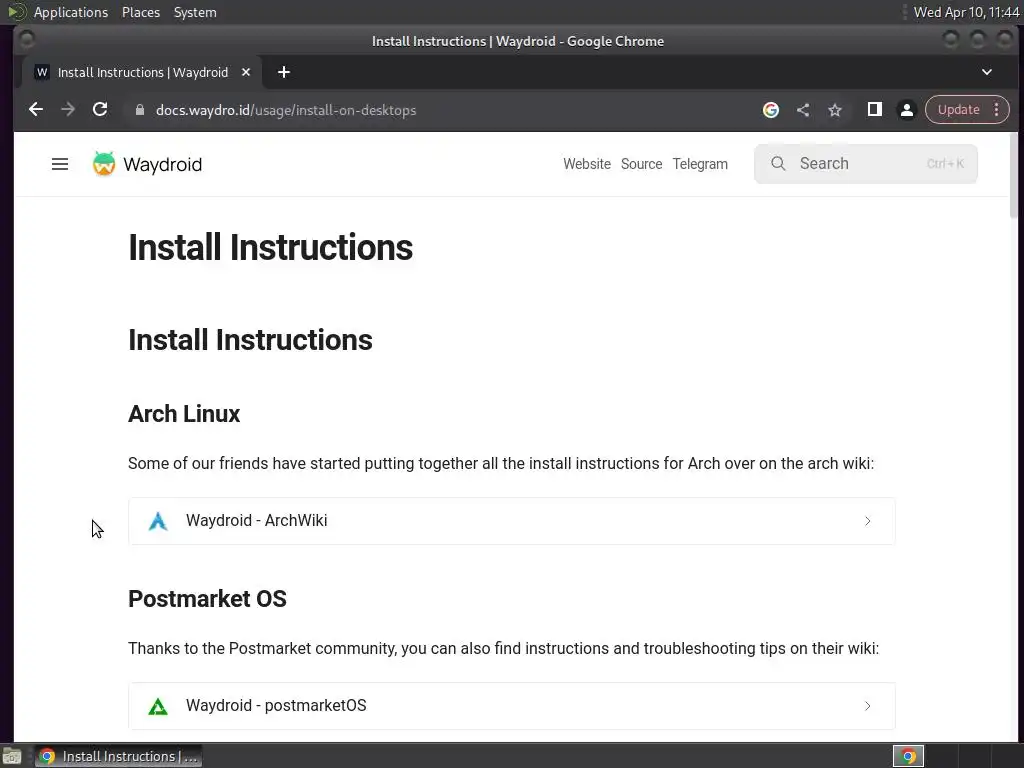Click the Telegram link
Screen dimensions: 1024x768
click(700, 164)
